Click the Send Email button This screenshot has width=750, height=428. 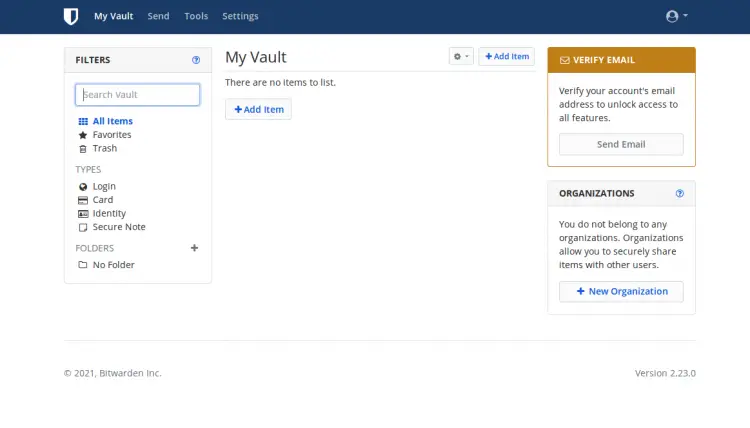click(x=621, y=144)
